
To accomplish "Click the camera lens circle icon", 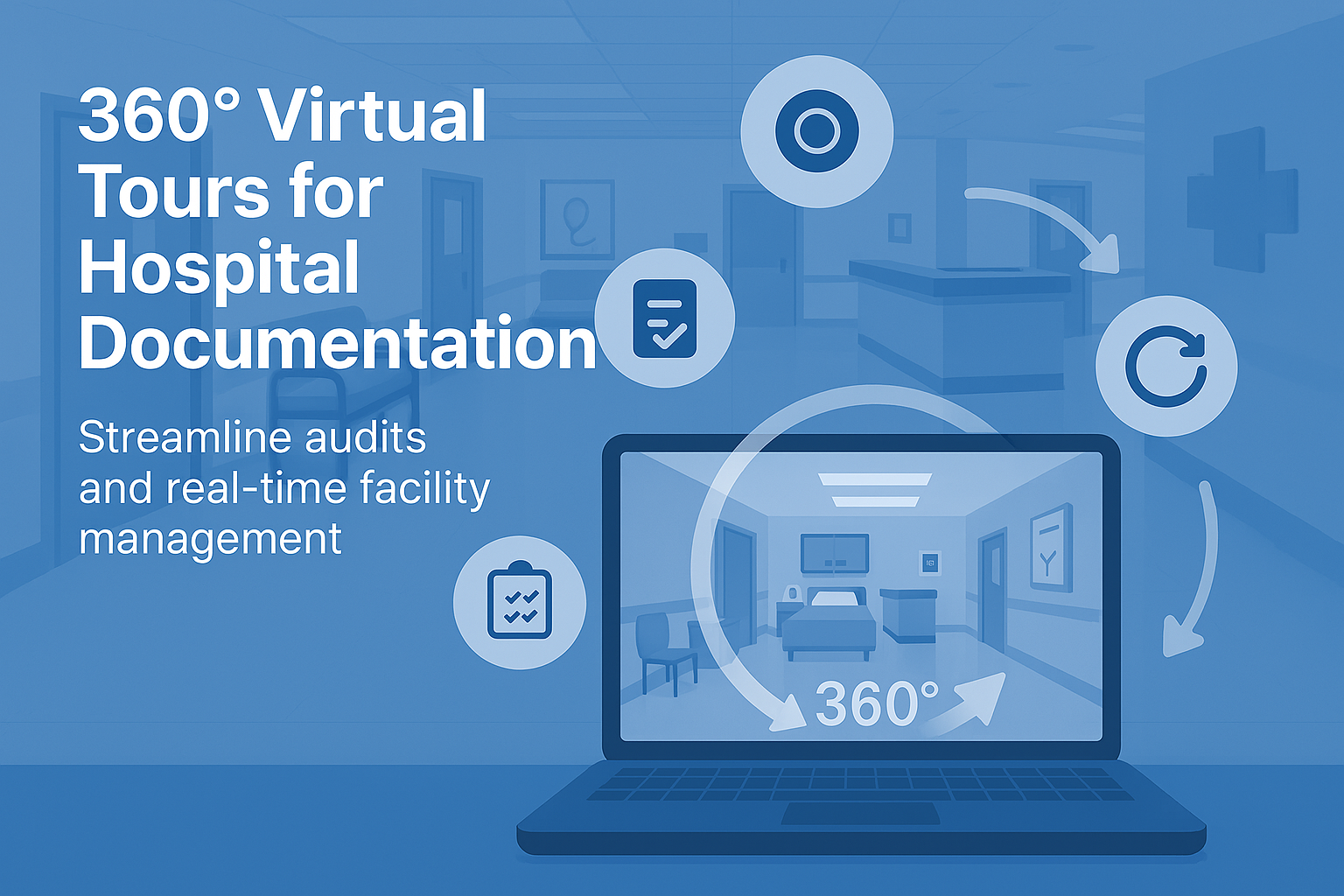I will [816, 131].
